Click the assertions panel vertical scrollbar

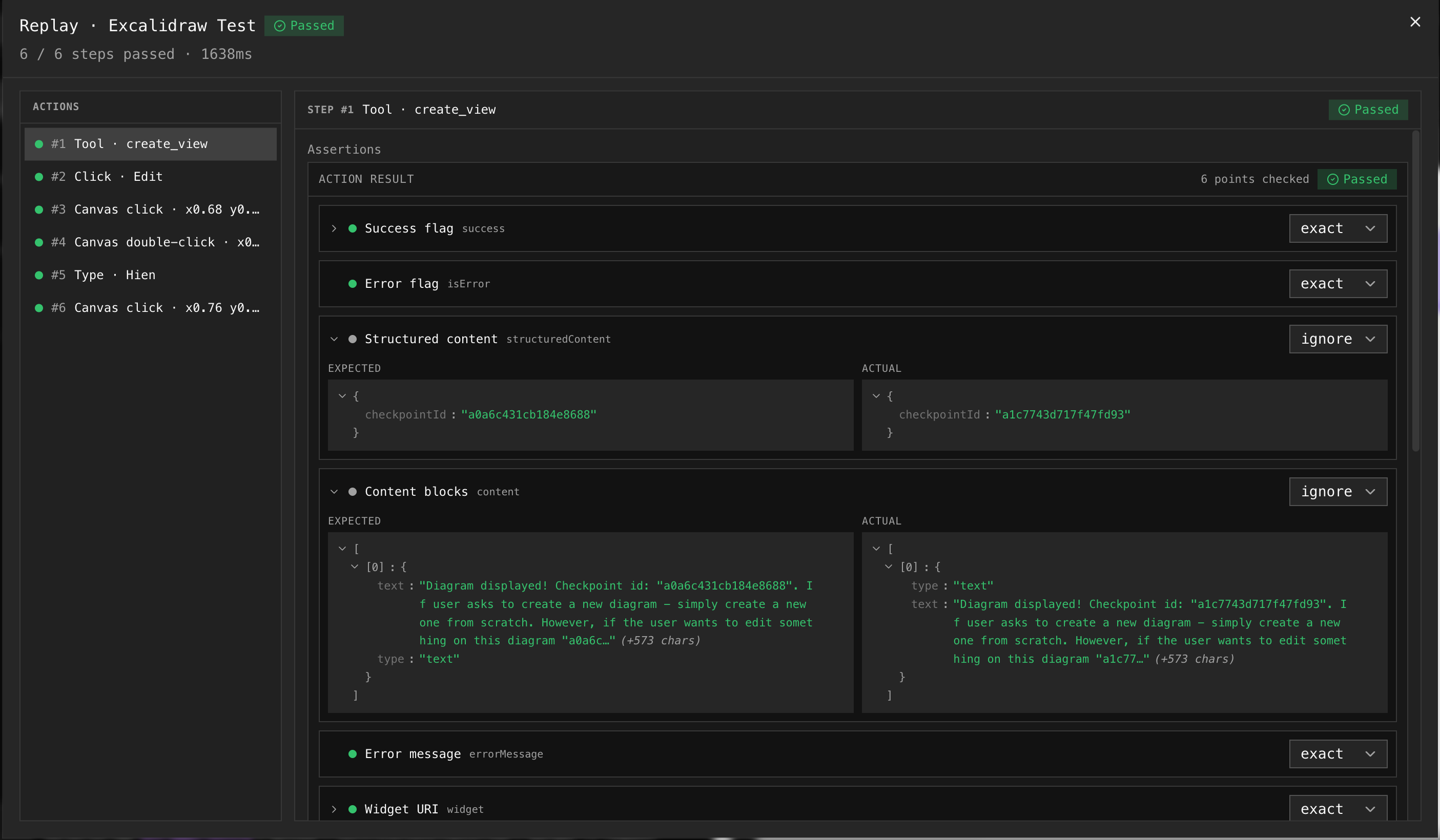tap(1415, 291)
